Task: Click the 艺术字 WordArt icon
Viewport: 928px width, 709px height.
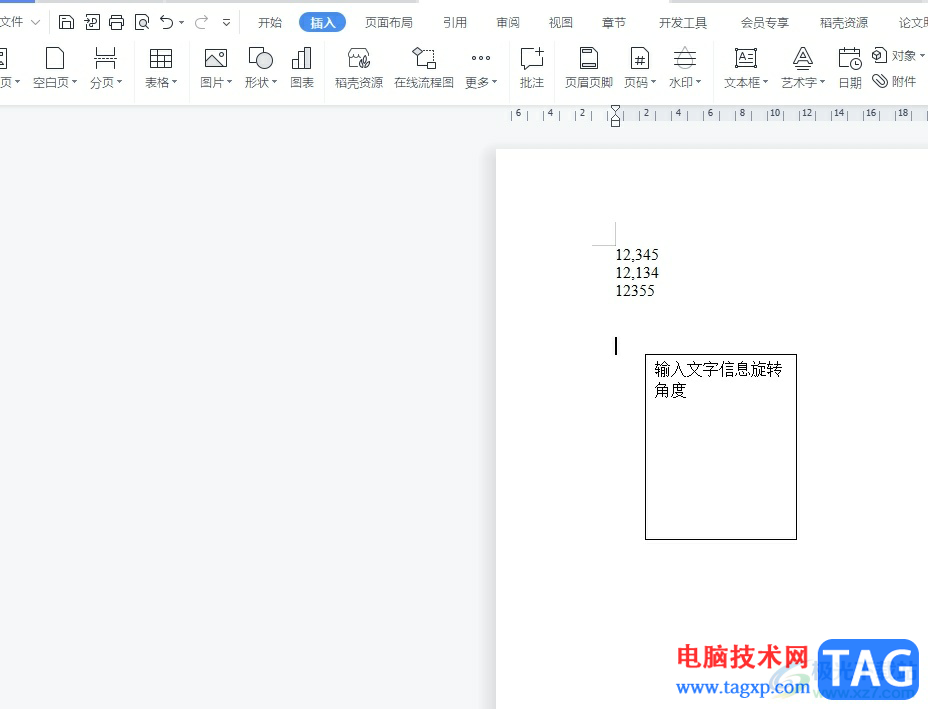Action: tap(803, 59)
